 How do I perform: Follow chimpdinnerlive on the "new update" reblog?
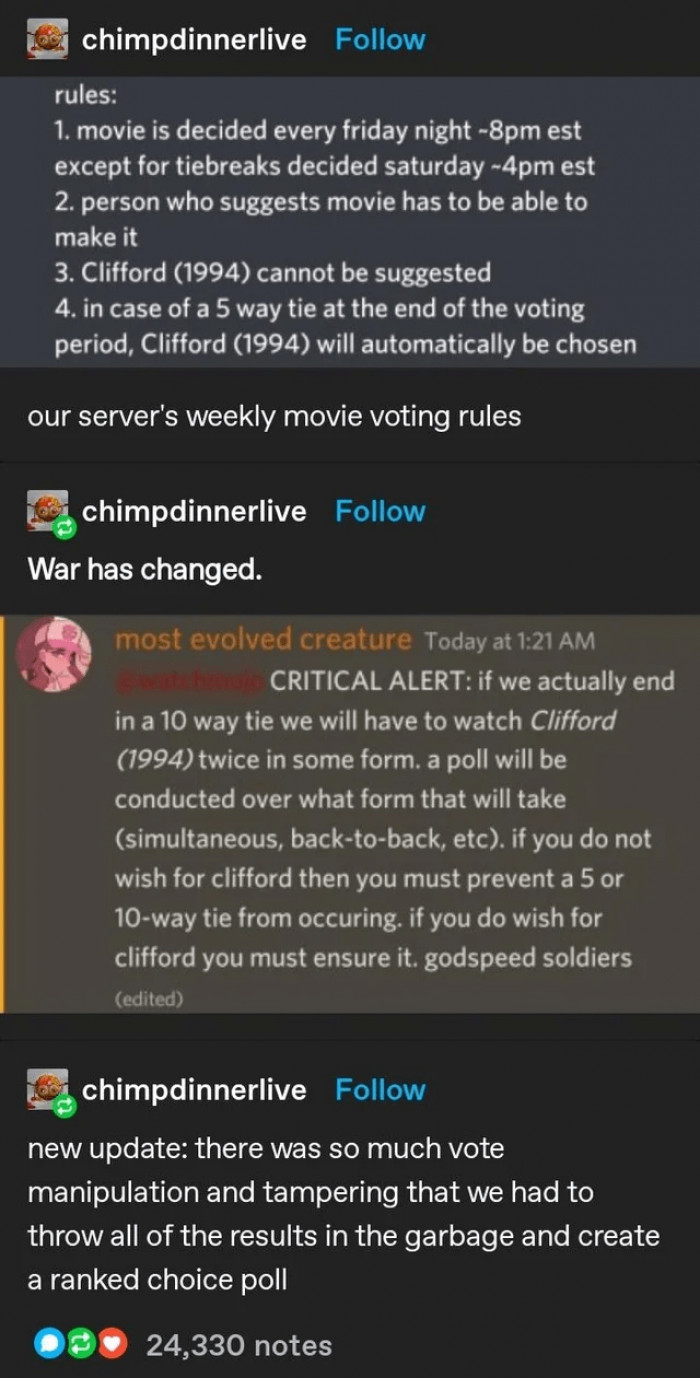click(380, 1090)
